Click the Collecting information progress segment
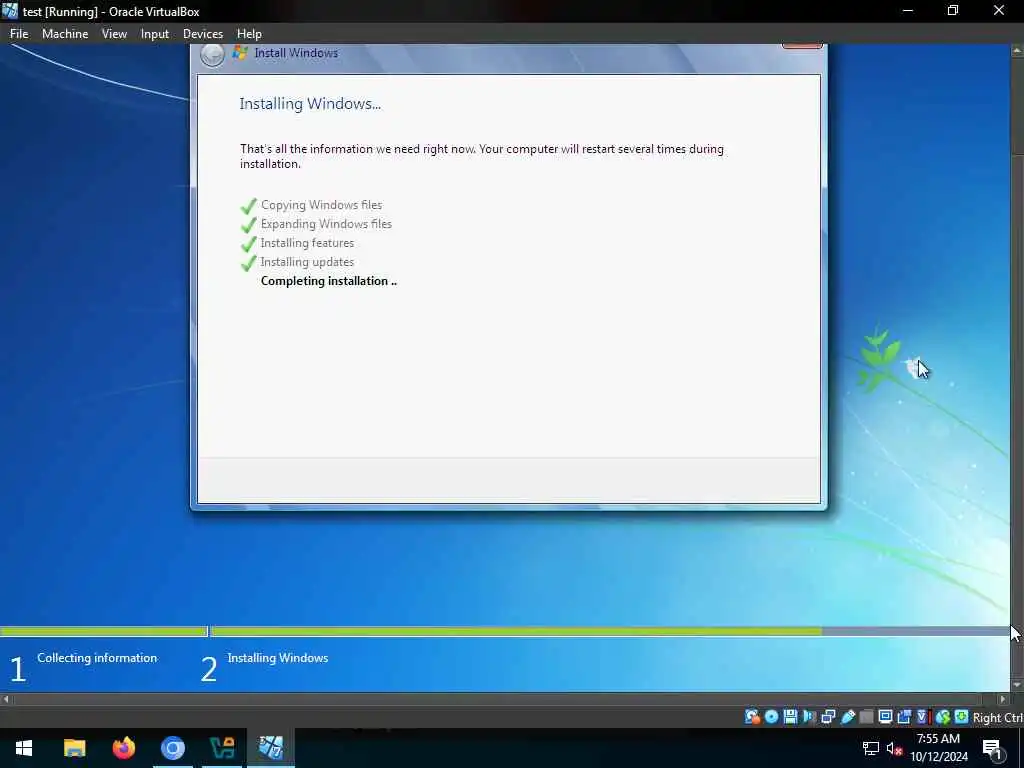Viewport: 1024px width, 768px height. coord(103,632)
